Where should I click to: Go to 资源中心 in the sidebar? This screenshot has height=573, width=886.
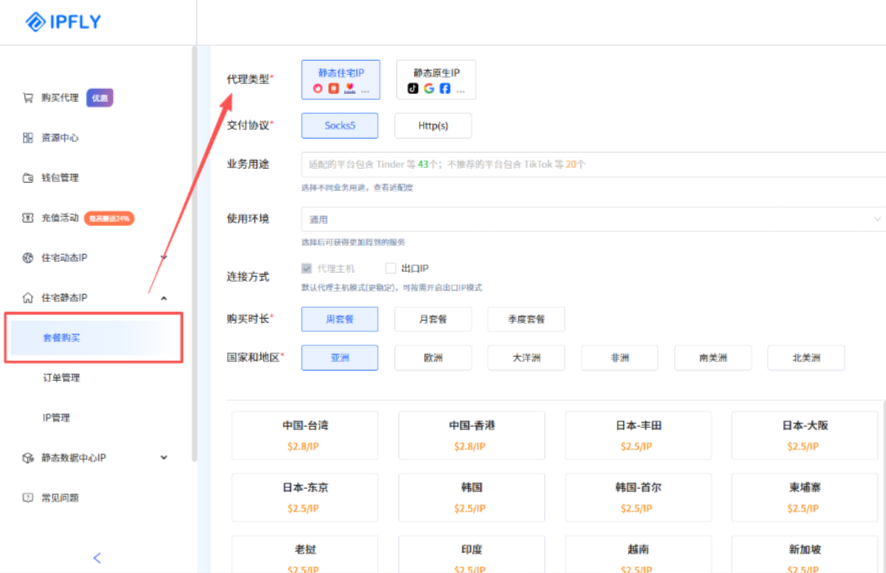coord(60,138)
